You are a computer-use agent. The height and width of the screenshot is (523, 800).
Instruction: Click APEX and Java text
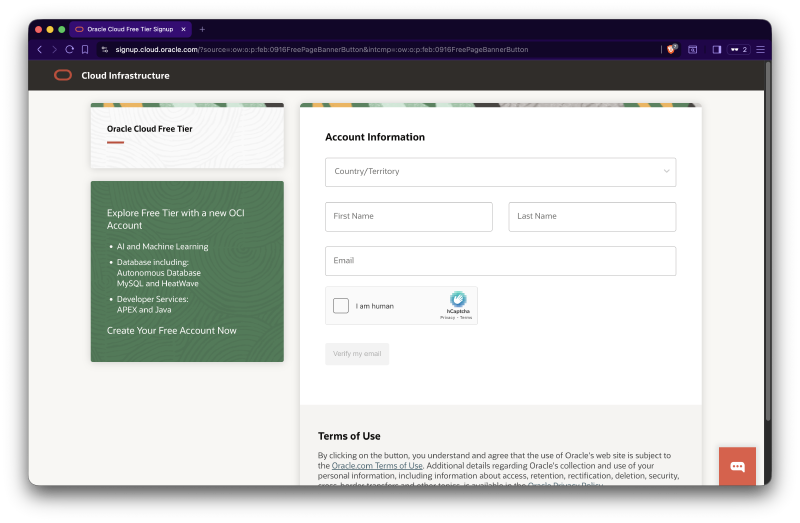point(144,310)
